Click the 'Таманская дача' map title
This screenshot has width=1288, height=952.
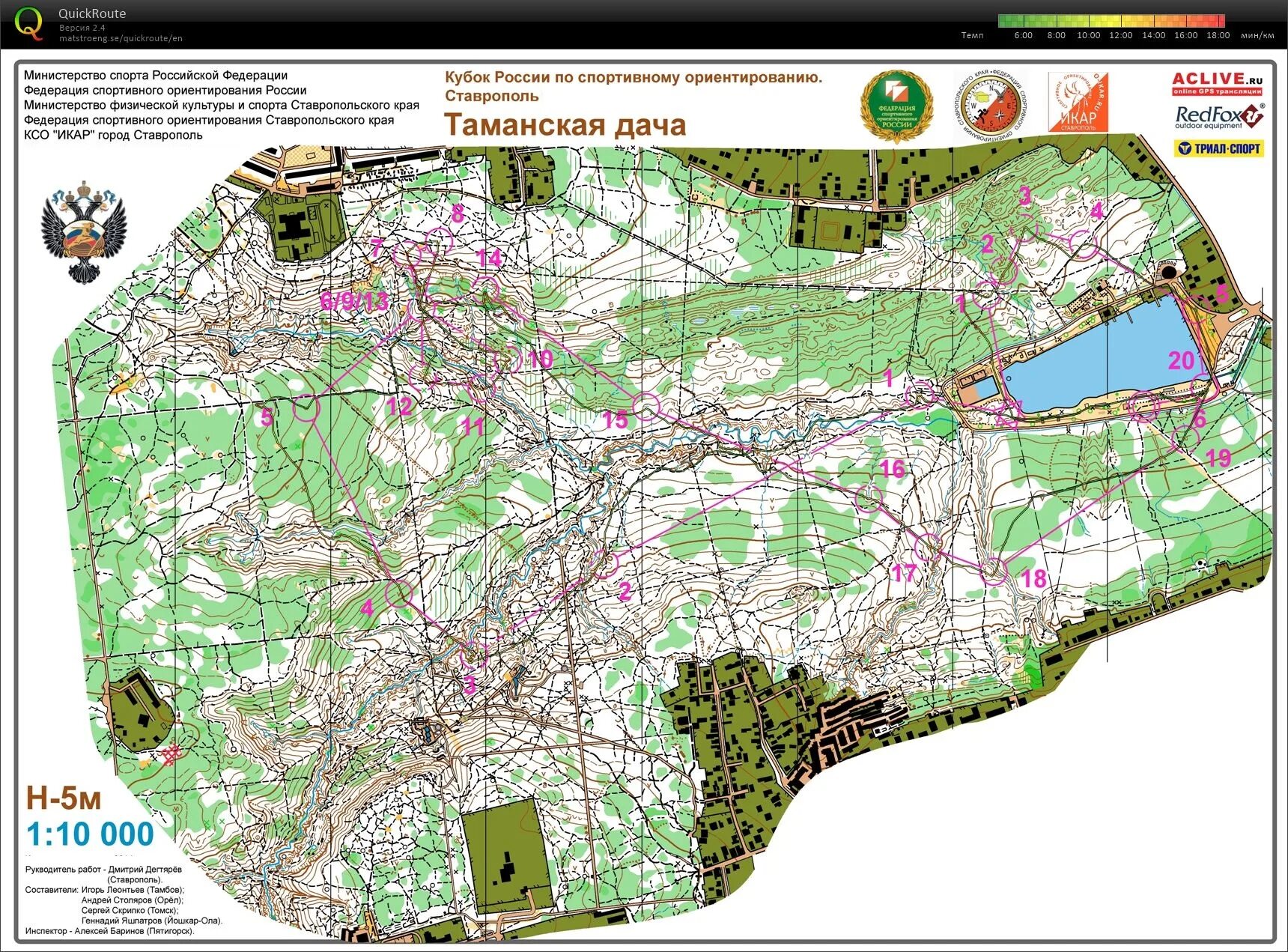click(x=565, y=124)
